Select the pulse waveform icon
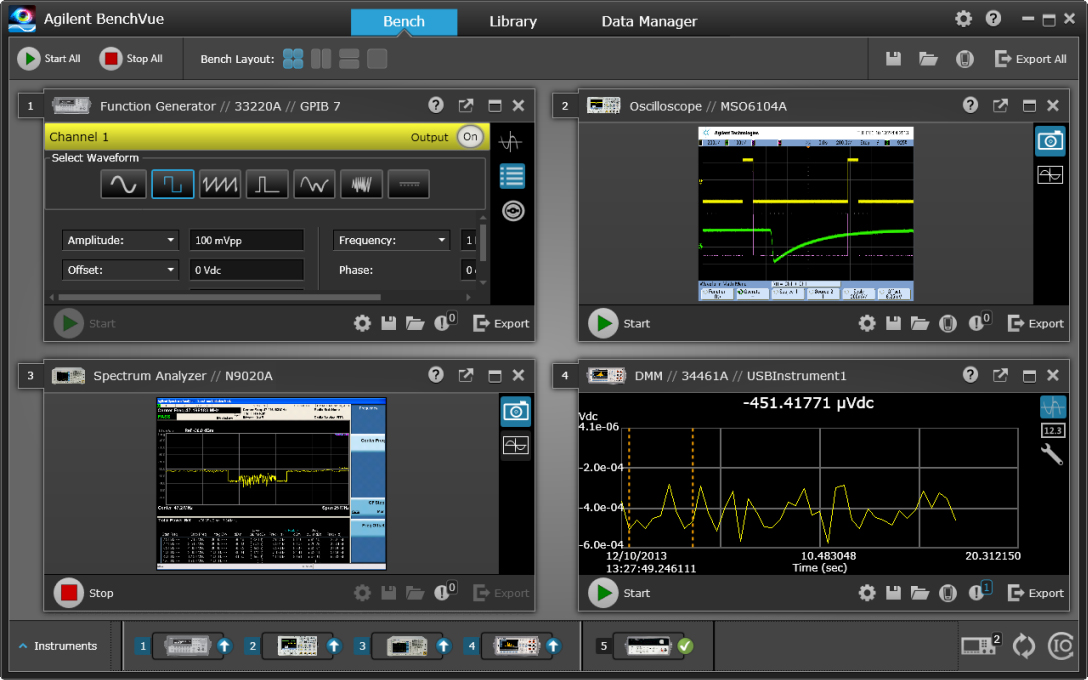 (x=267, y=185)
